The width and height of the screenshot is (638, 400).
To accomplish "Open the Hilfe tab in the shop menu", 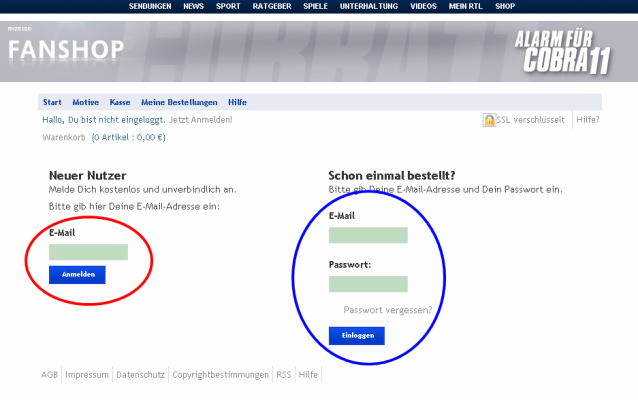I will point(237,102).
